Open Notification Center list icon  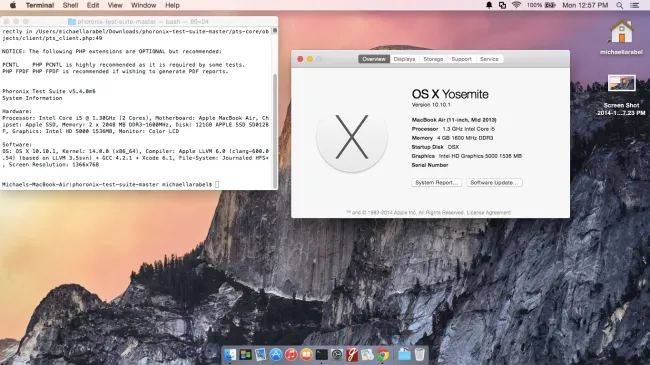635,5
